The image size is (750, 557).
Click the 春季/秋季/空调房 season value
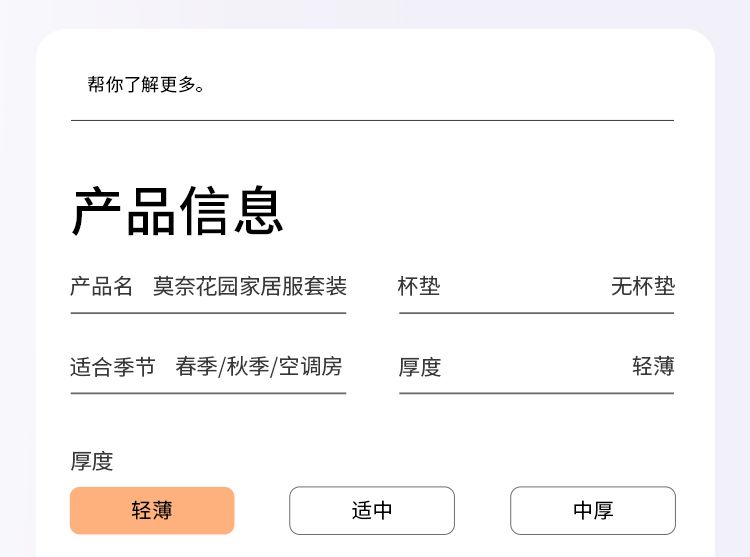pyautogui.click(x=259, y=367)
